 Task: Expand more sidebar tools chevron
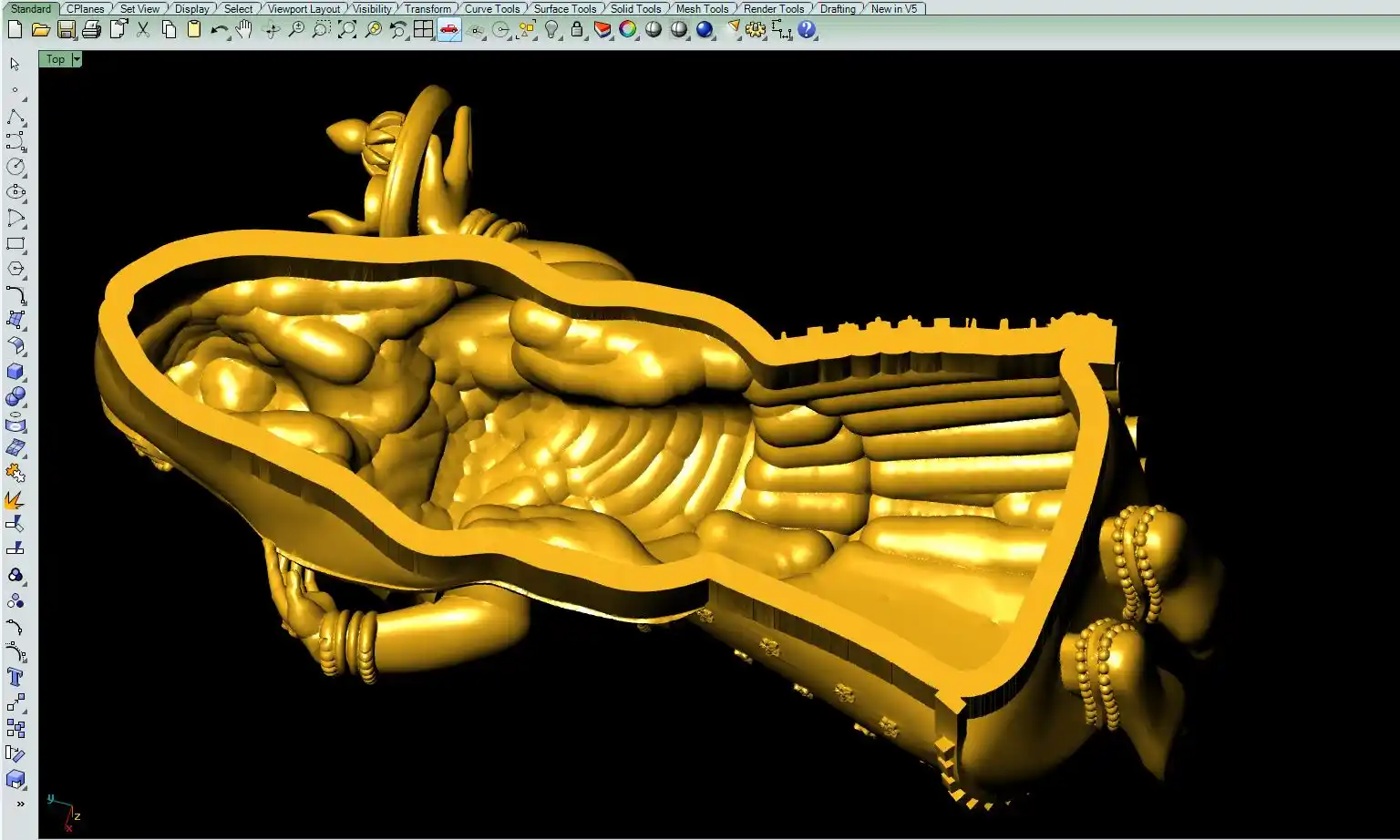point(20,804)
